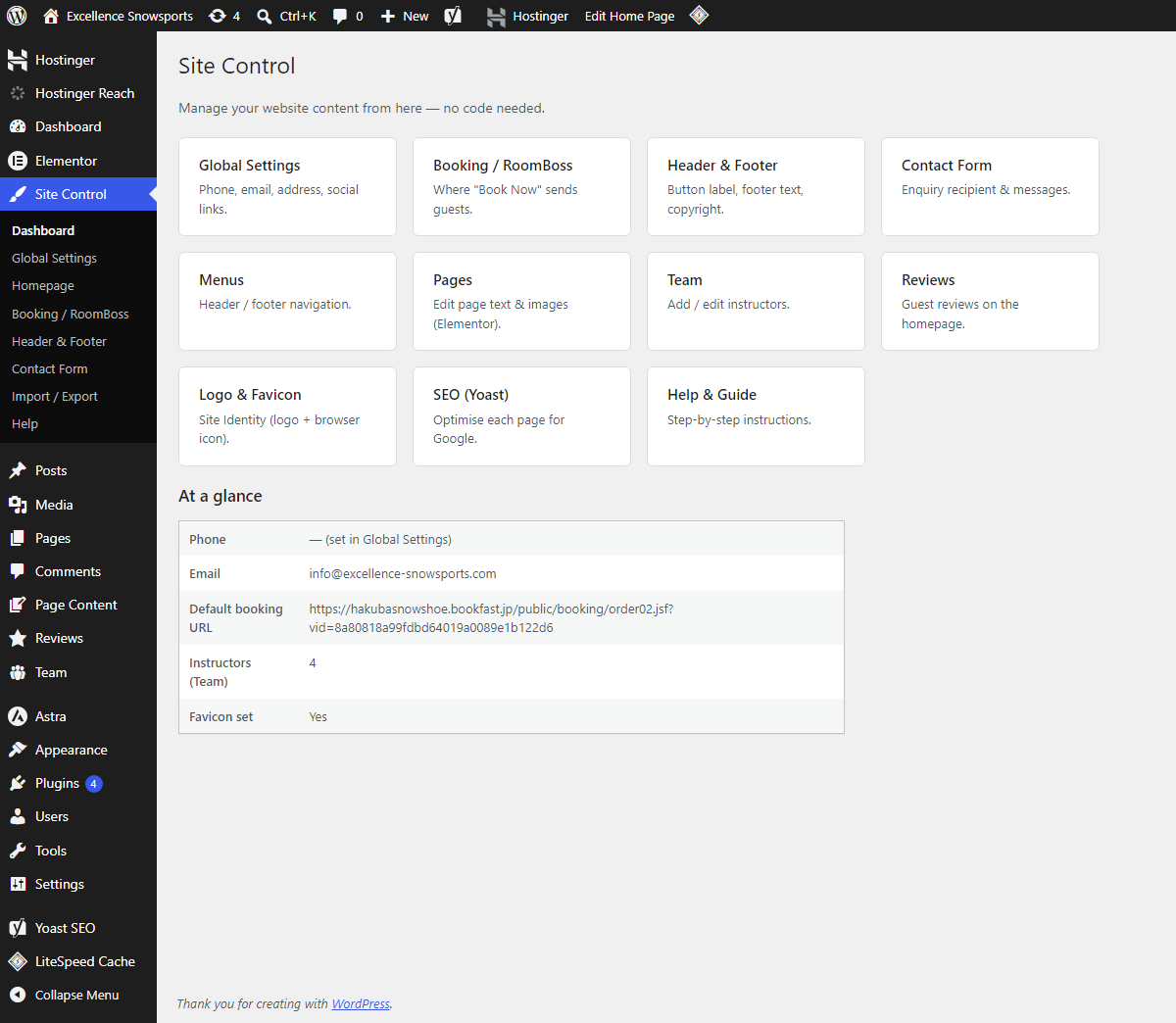
Task: Click the Hostinger icon in sidebar
Action: click(x=18, y=60)
